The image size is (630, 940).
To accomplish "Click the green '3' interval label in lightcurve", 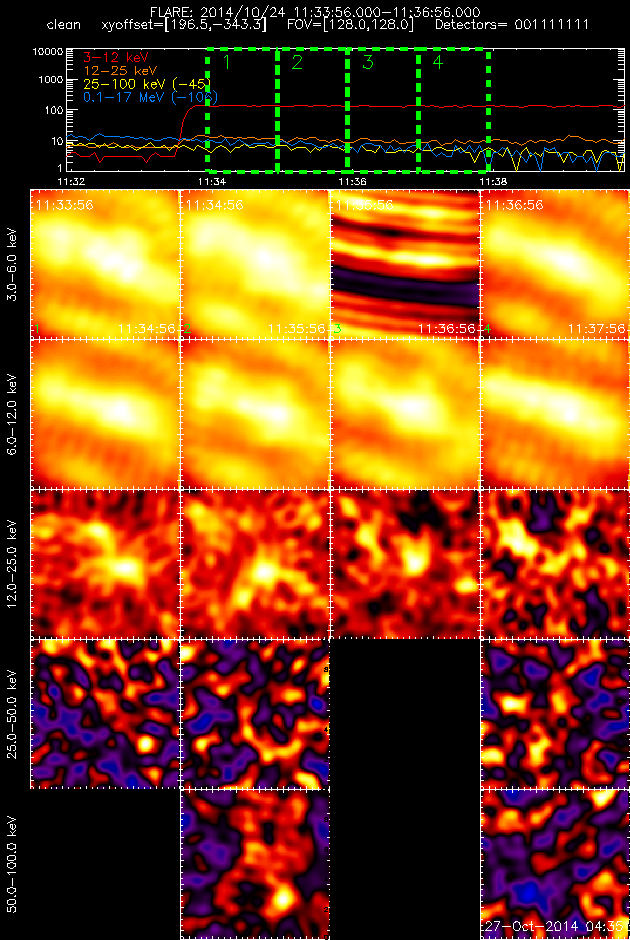I will [367, 62].
